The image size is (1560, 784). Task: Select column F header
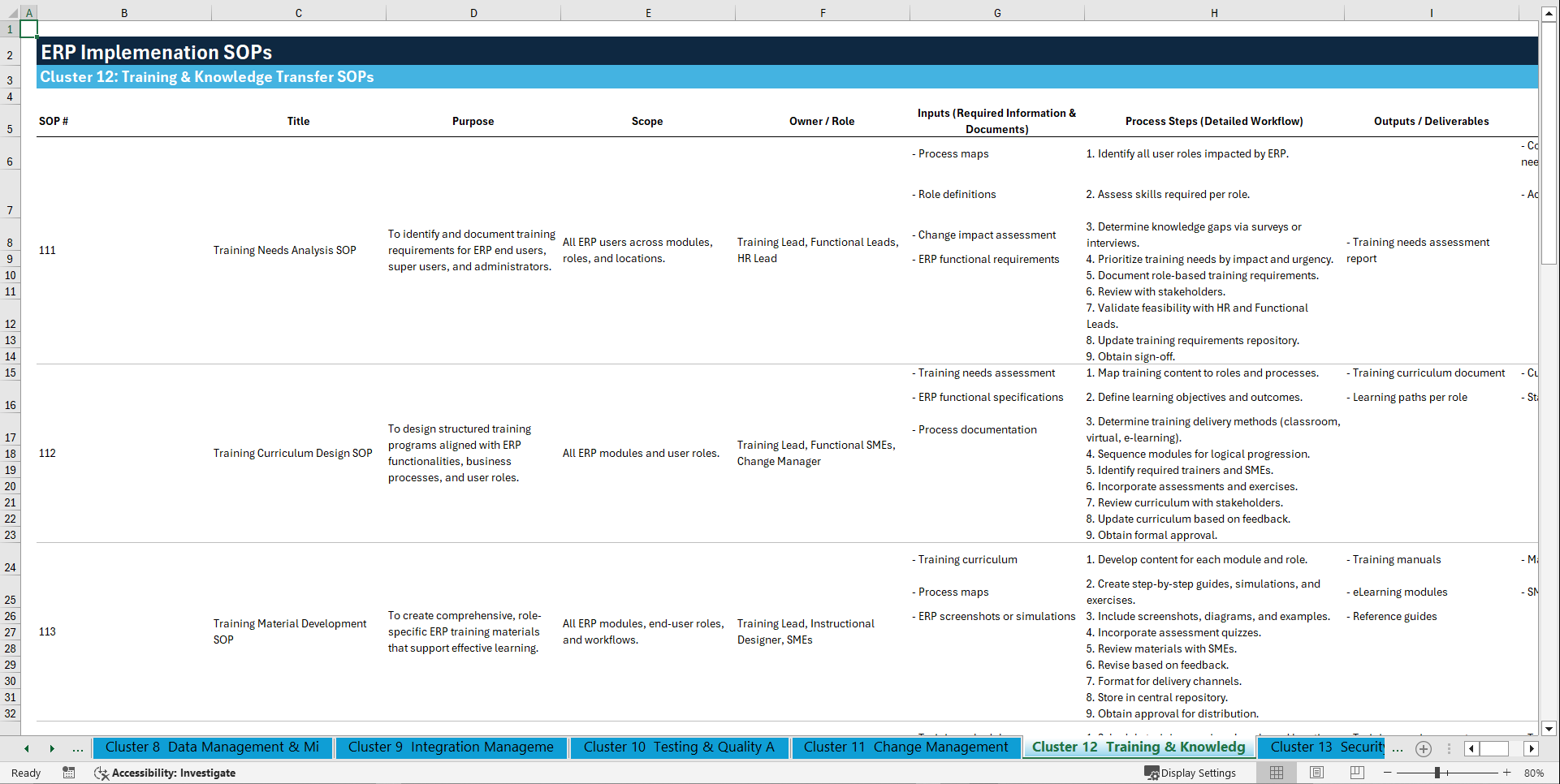[823, 13]
